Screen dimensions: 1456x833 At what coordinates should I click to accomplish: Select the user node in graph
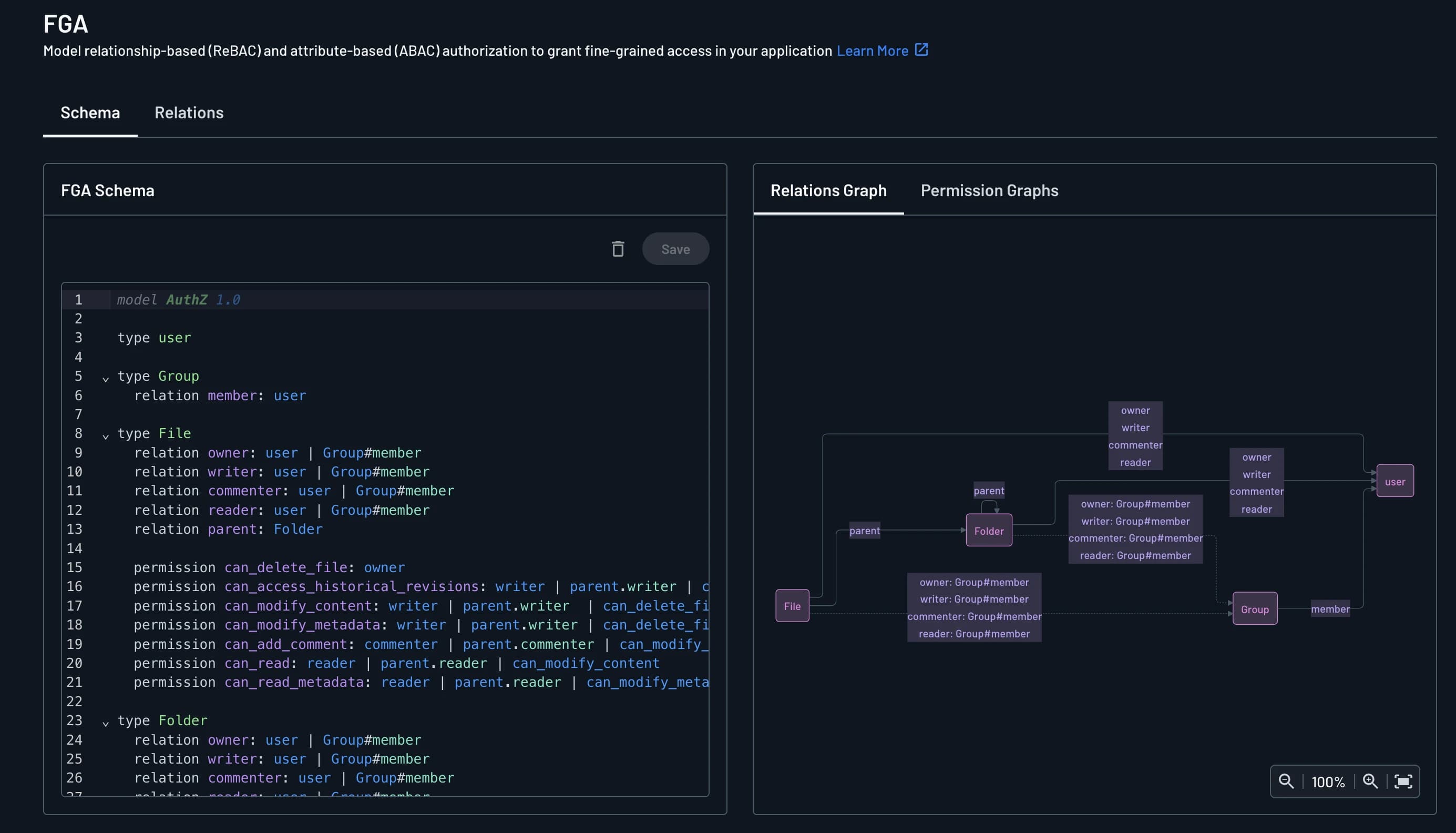[x=1395, y=481]
